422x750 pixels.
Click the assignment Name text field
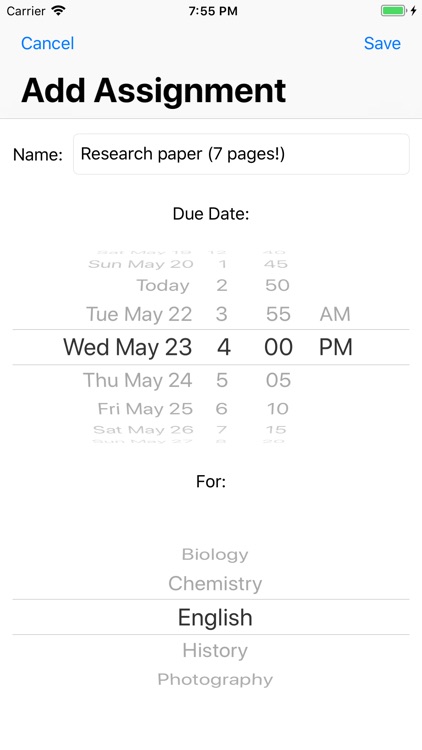point(241,154)
